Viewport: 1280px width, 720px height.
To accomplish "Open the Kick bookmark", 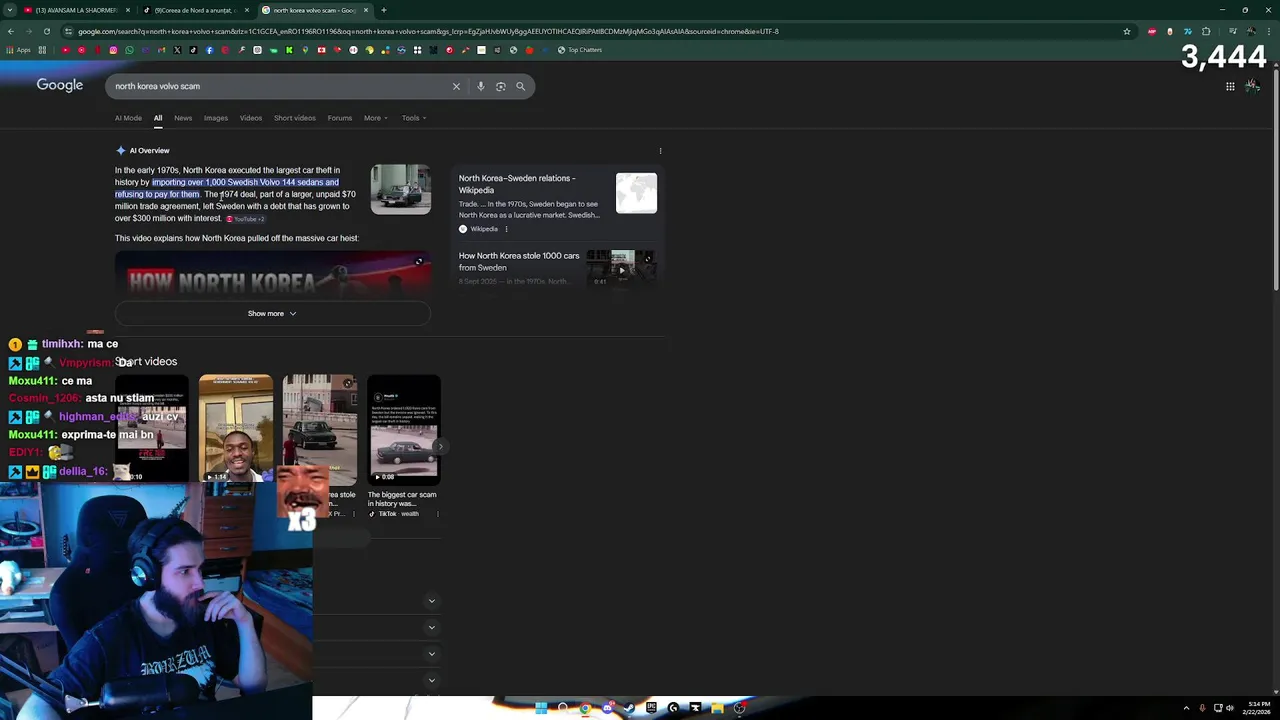I will pyautogui.click(x=289, y=50).
